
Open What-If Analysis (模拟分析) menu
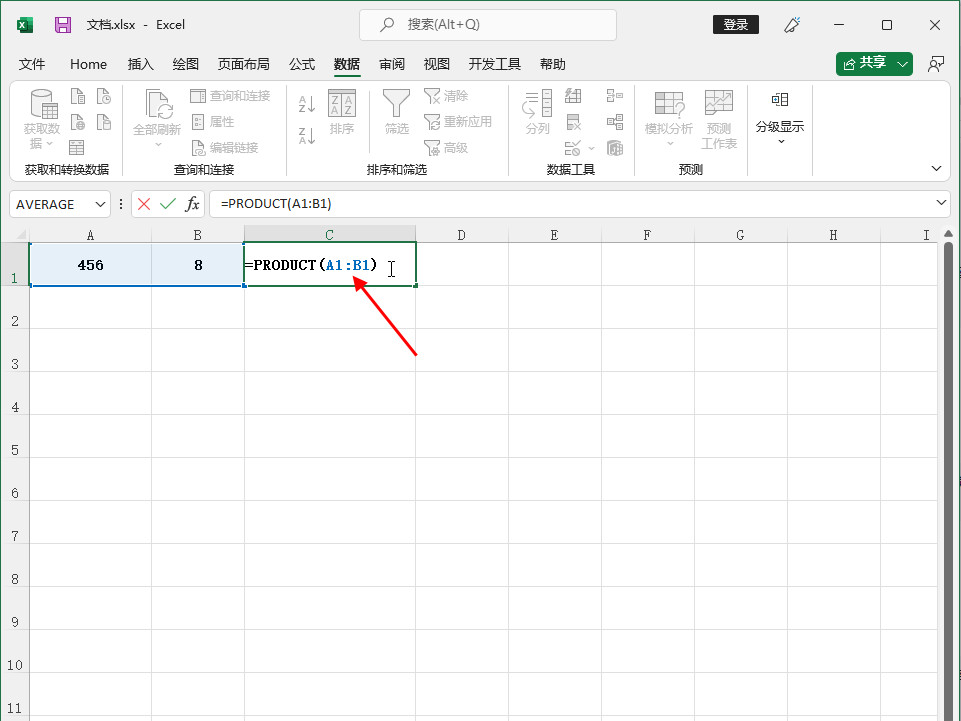point(669,120)
